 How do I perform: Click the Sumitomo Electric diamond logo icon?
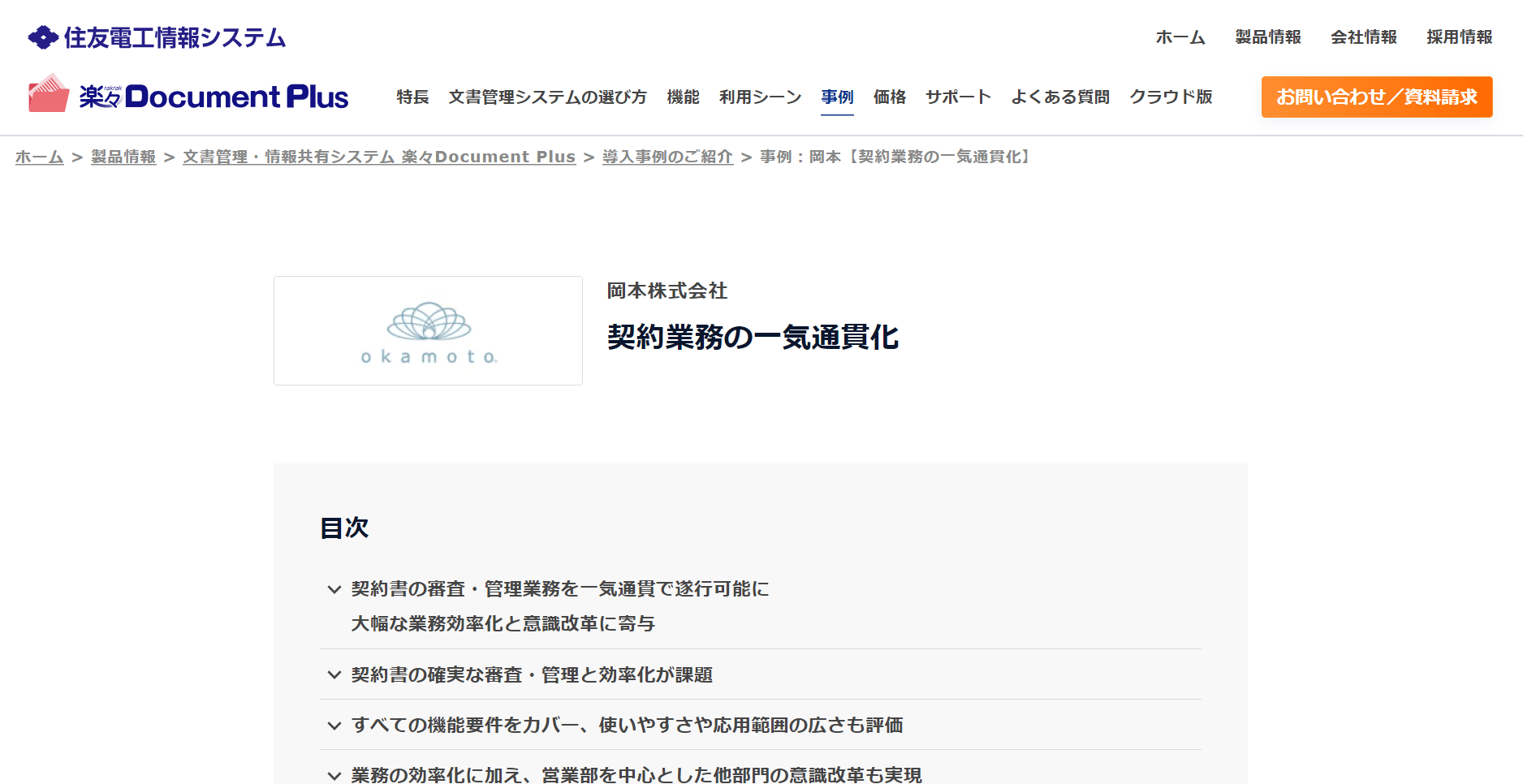click(x=42, y=37)
